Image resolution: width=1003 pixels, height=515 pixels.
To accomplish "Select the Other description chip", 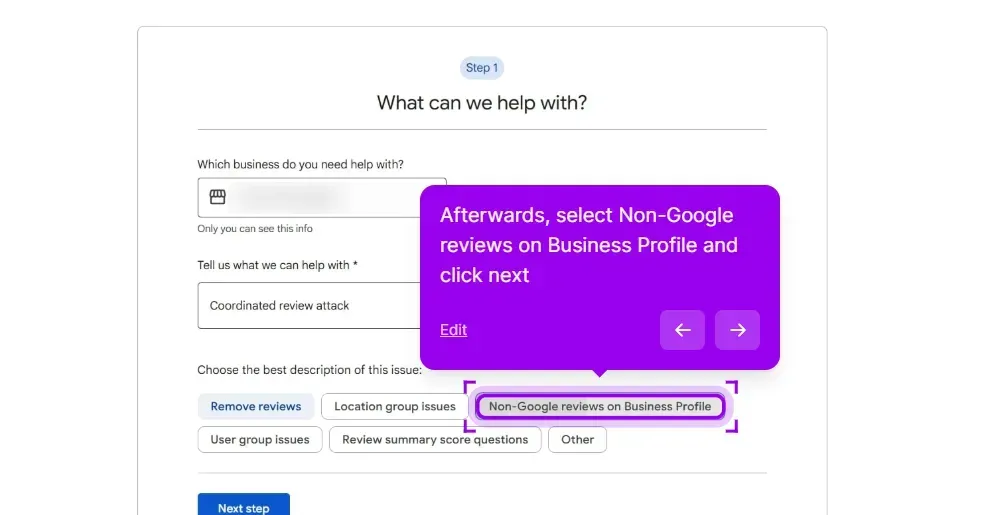I will tap(578, 440).
